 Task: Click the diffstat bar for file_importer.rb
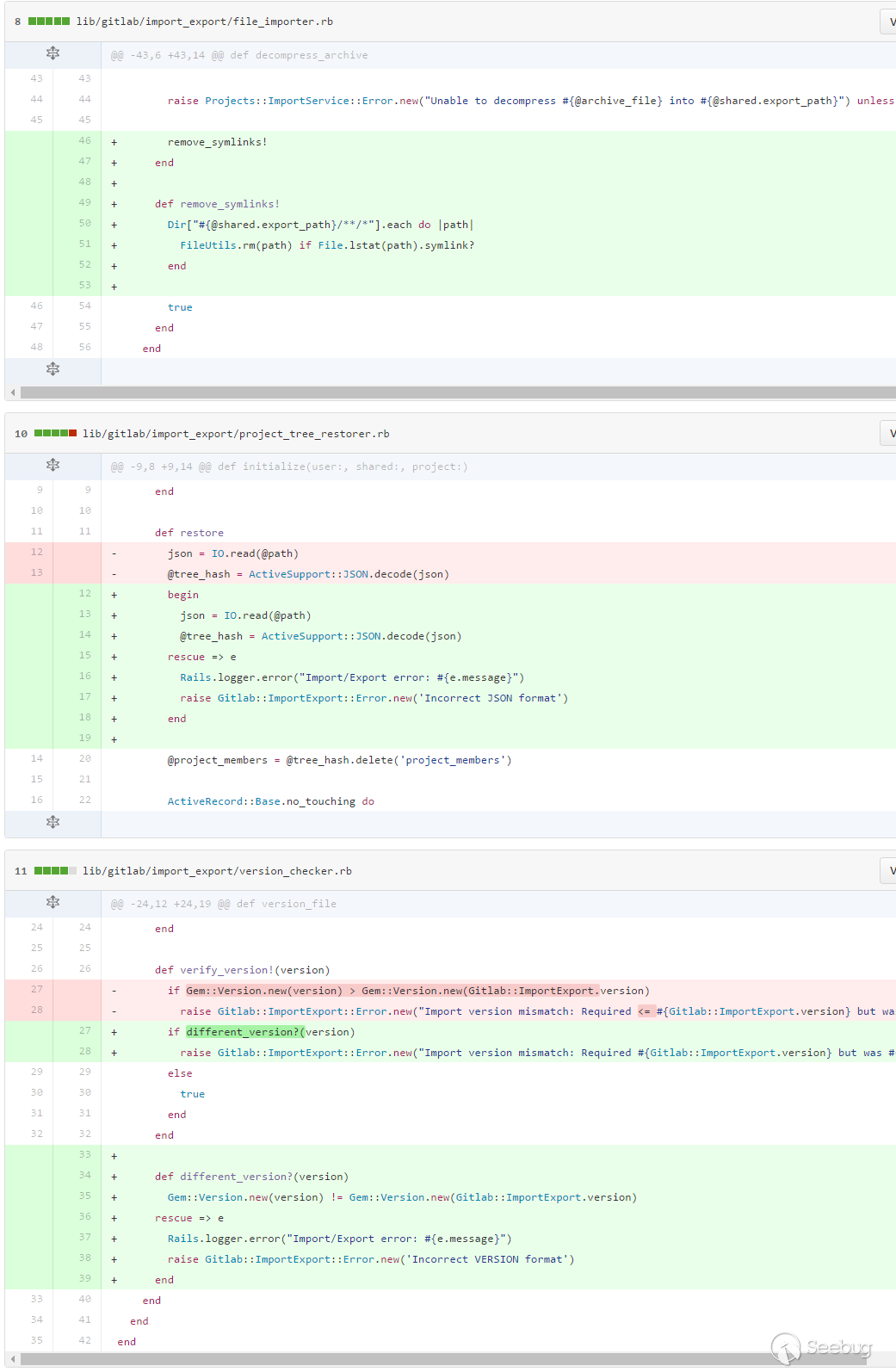49,22
